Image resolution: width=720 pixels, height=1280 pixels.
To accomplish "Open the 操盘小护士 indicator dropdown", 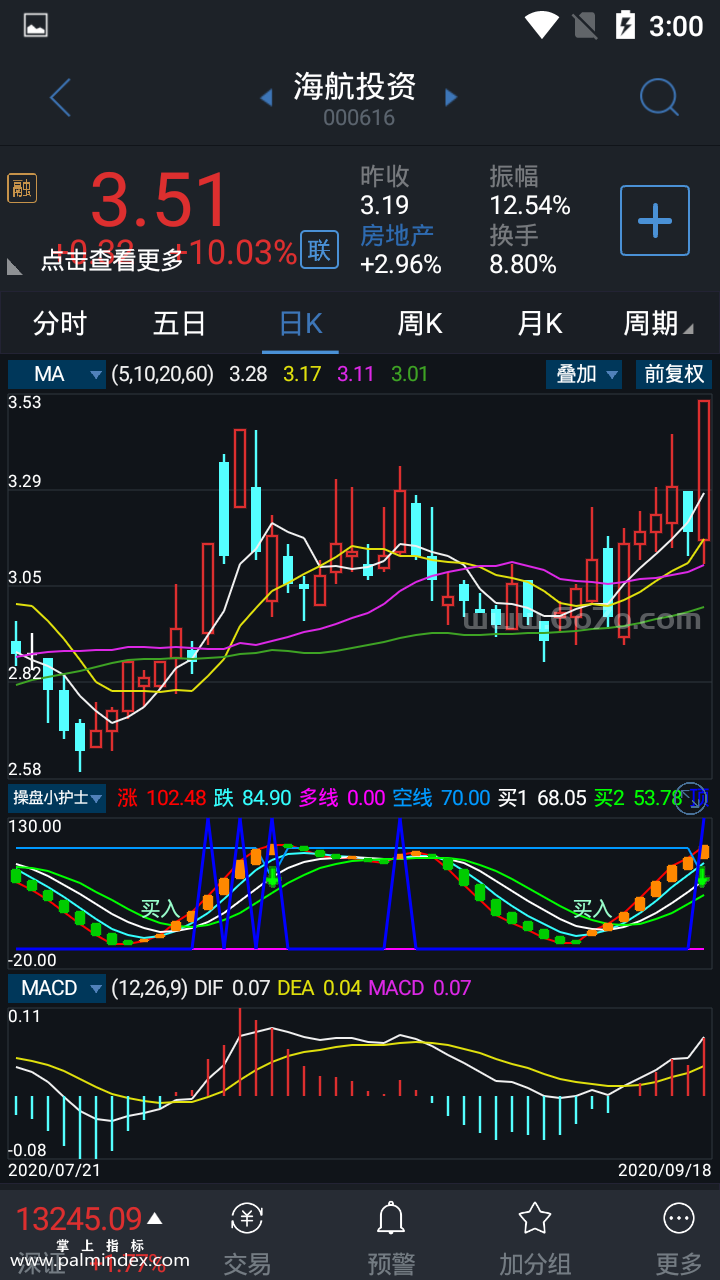I will point(57,798).
